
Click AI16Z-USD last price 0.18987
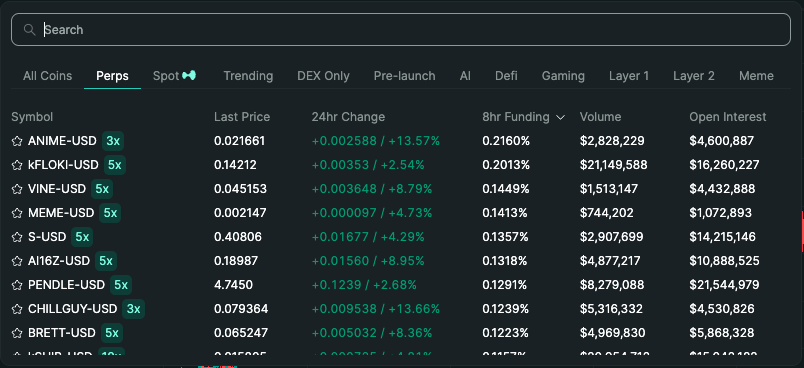[x=236, y=261]
